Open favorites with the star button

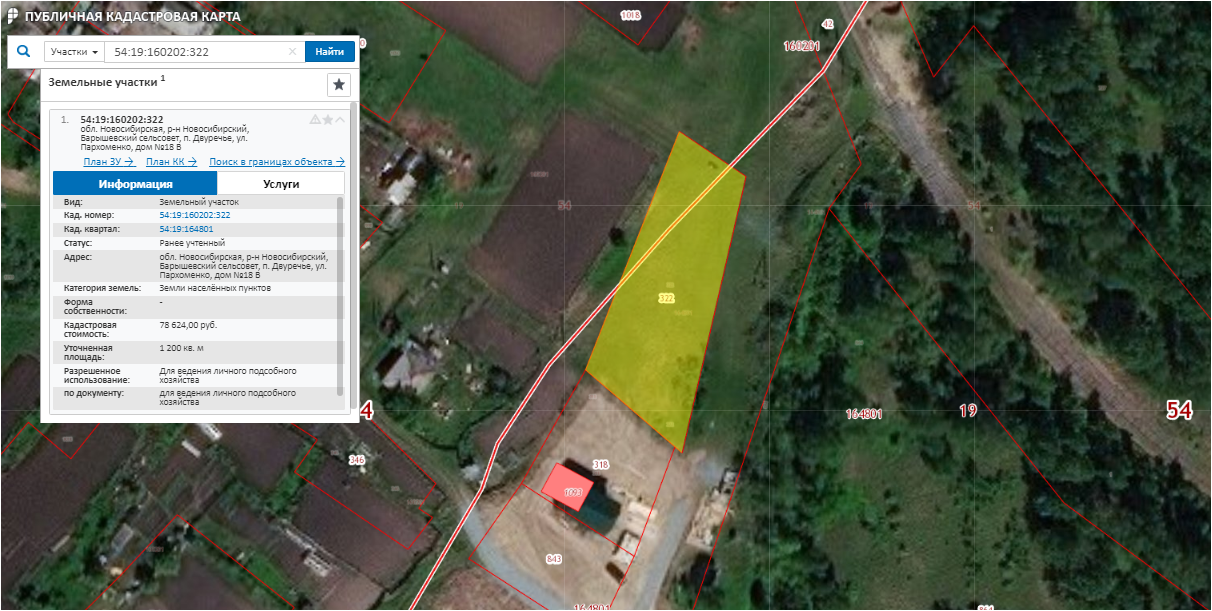tap(339, 85)
